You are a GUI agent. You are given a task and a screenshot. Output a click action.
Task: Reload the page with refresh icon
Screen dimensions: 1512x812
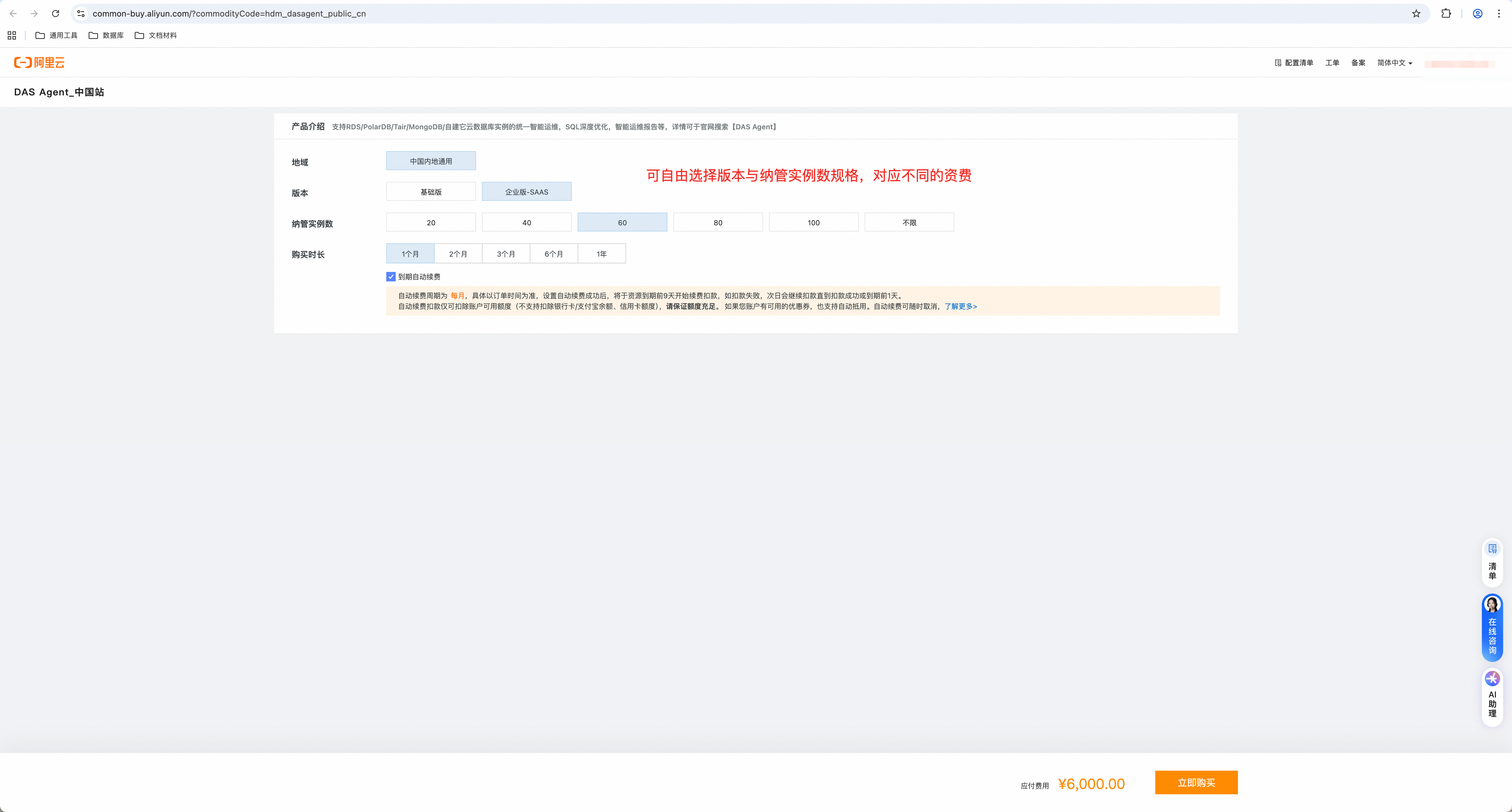click(x=56, y=14)
